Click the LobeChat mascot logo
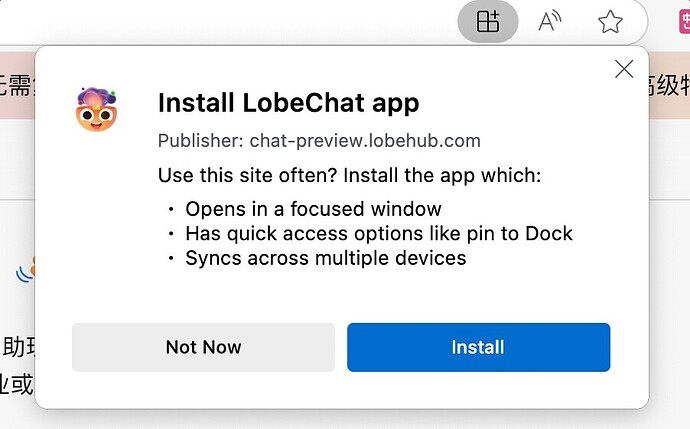This screenshot has width=690, height=429. (x=97, y=109)
